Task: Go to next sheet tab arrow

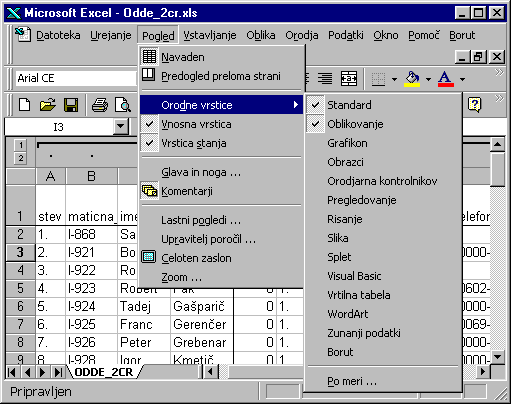Action: tap(42, 372)
